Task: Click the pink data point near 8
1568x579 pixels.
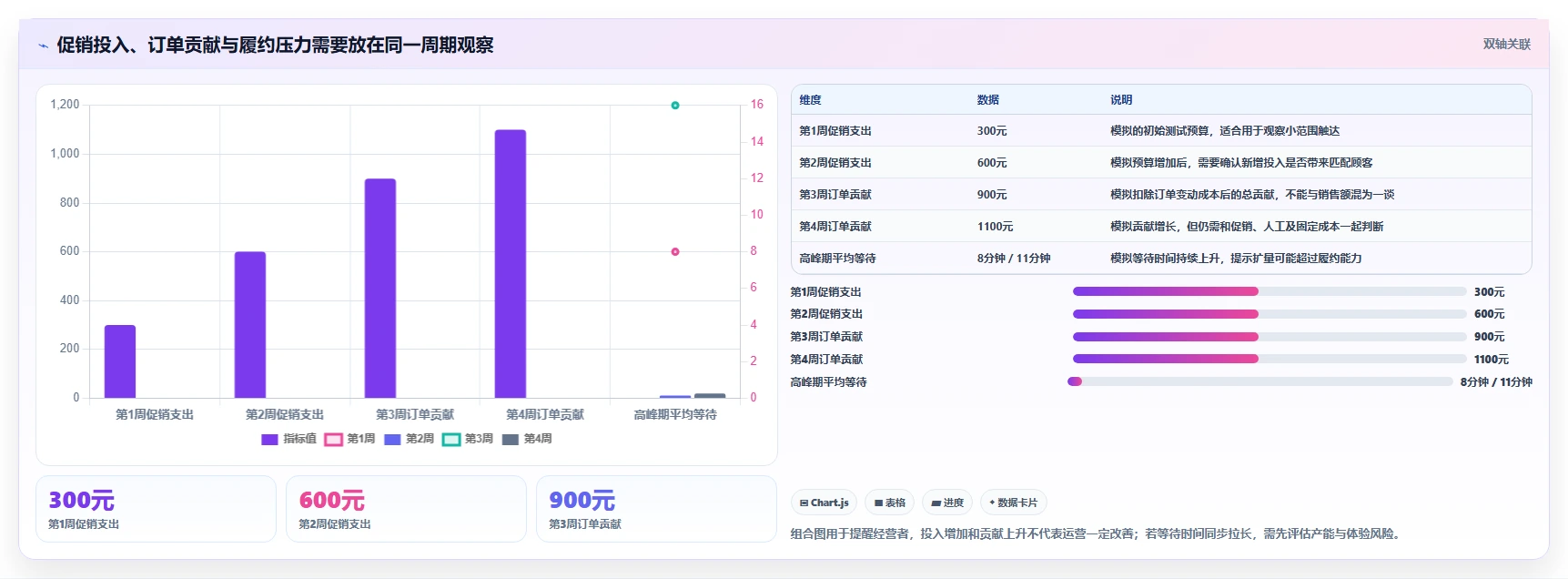Action: [675, 252]
